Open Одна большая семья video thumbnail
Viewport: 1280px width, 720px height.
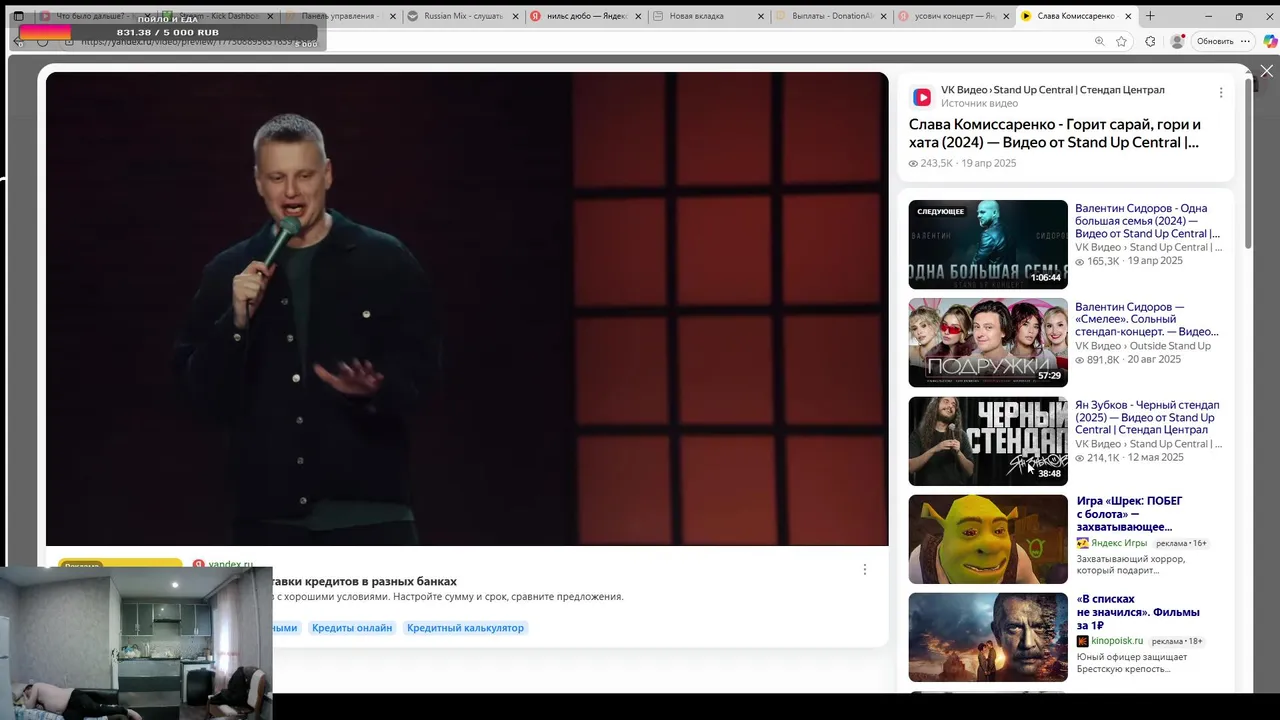pyautogui.click(x=988, y=244)
